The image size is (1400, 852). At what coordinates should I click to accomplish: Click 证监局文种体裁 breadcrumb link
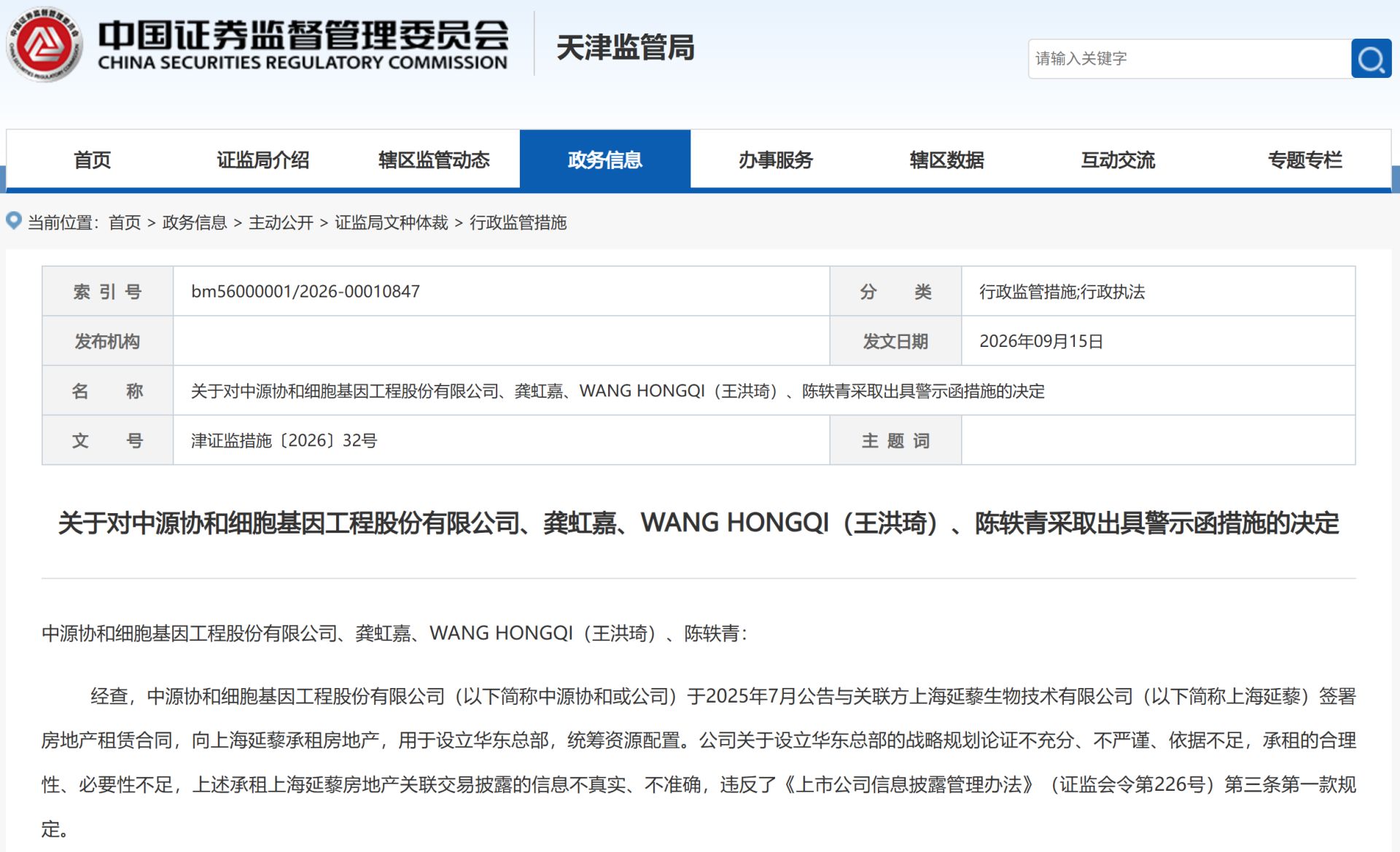click(x=392, y=222)
